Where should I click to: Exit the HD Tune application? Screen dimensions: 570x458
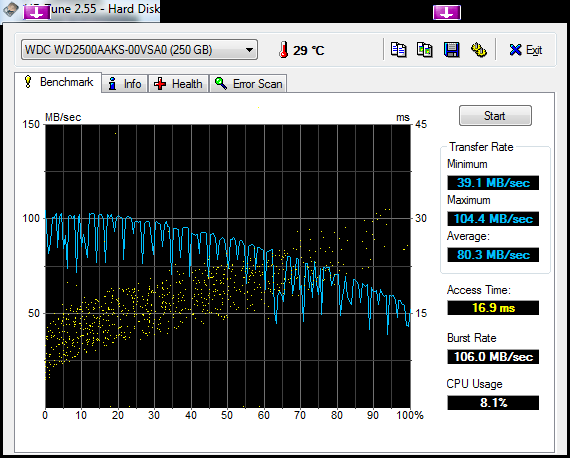tap(526, 50)
